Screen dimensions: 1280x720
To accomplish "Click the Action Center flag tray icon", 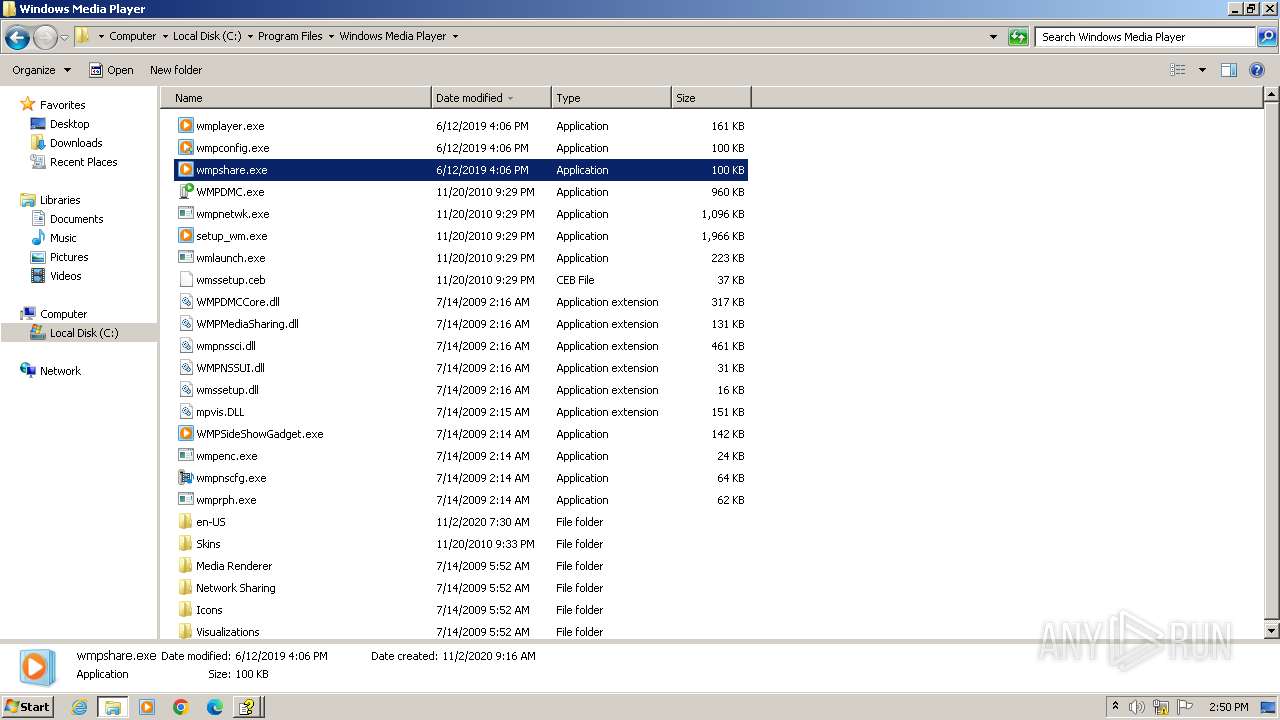I will tap(1185, 707).
